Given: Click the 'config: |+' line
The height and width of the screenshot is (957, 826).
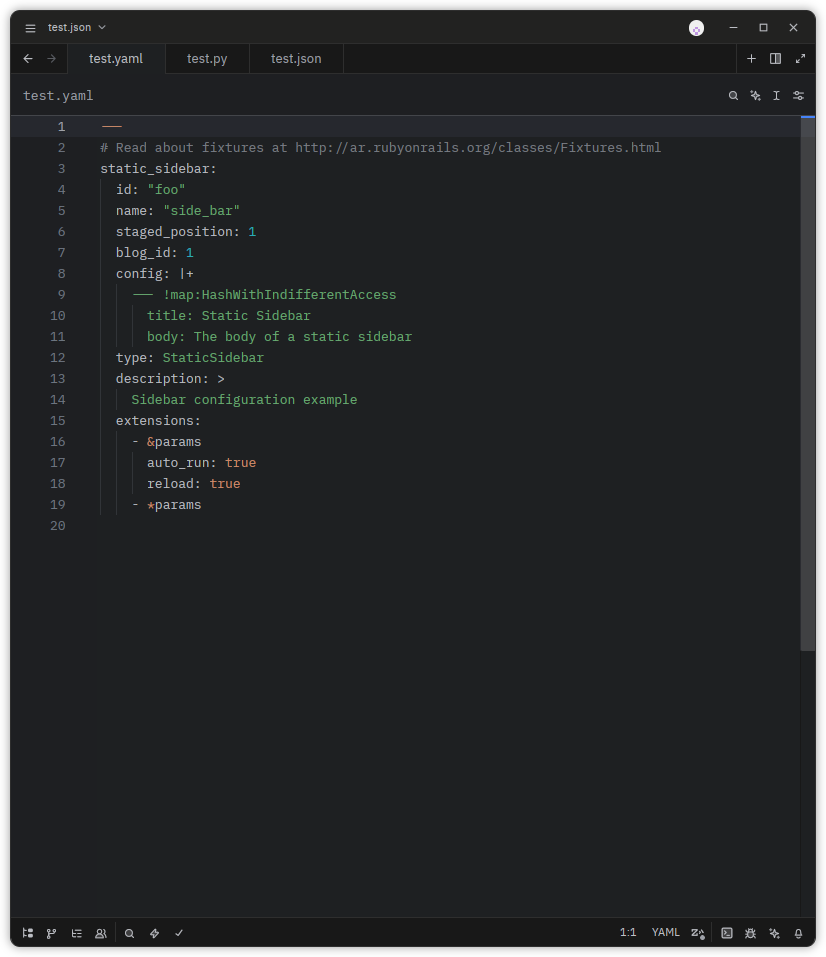Looking at the screenshot, I should click(154, 273).
